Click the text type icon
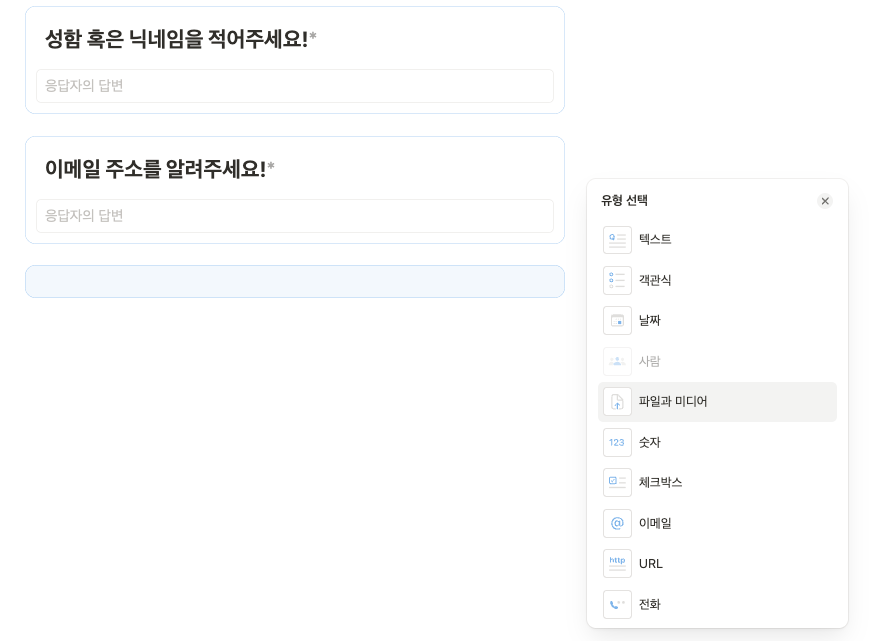The width and height of the screenshot is (877, 641). pos(617,240)
